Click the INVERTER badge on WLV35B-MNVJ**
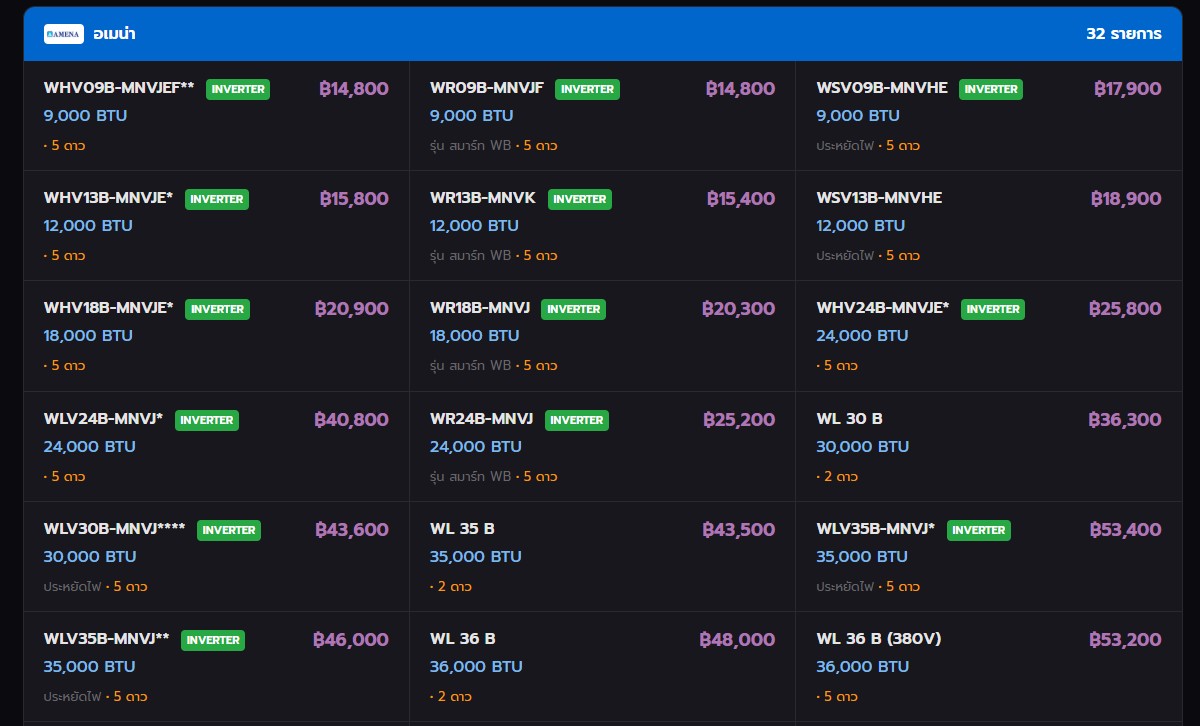1200x726 pixels. click(213, 640)
